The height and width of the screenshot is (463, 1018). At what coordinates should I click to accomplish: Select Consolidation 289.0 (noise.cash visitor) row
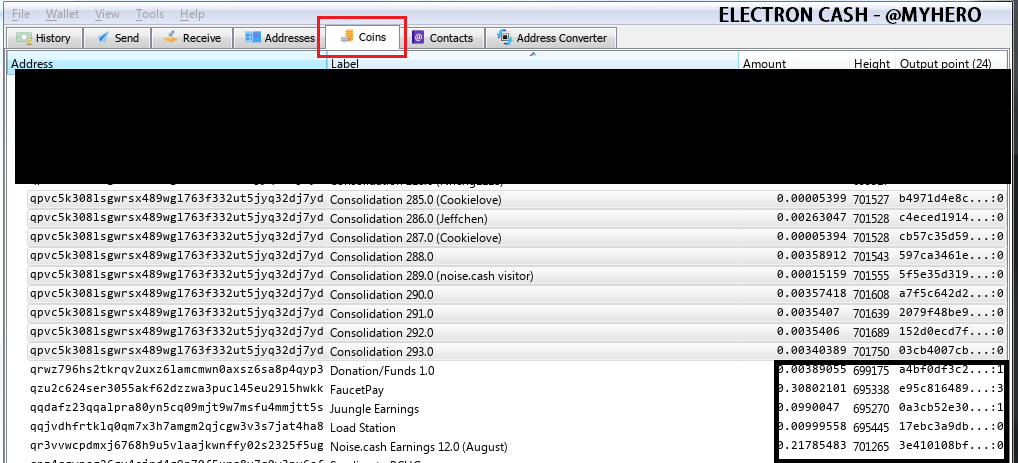[x=518, y=276]
